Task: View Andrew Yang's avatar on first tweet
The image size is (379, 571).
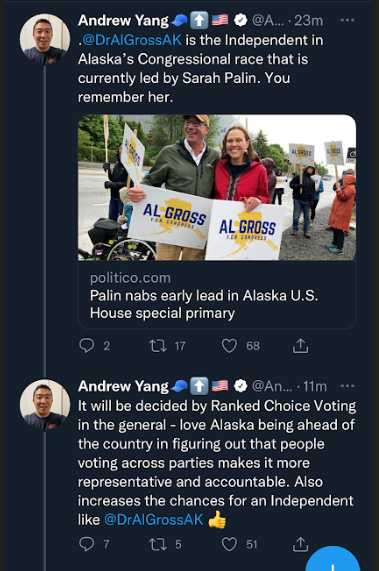Action: pos(45,39)
